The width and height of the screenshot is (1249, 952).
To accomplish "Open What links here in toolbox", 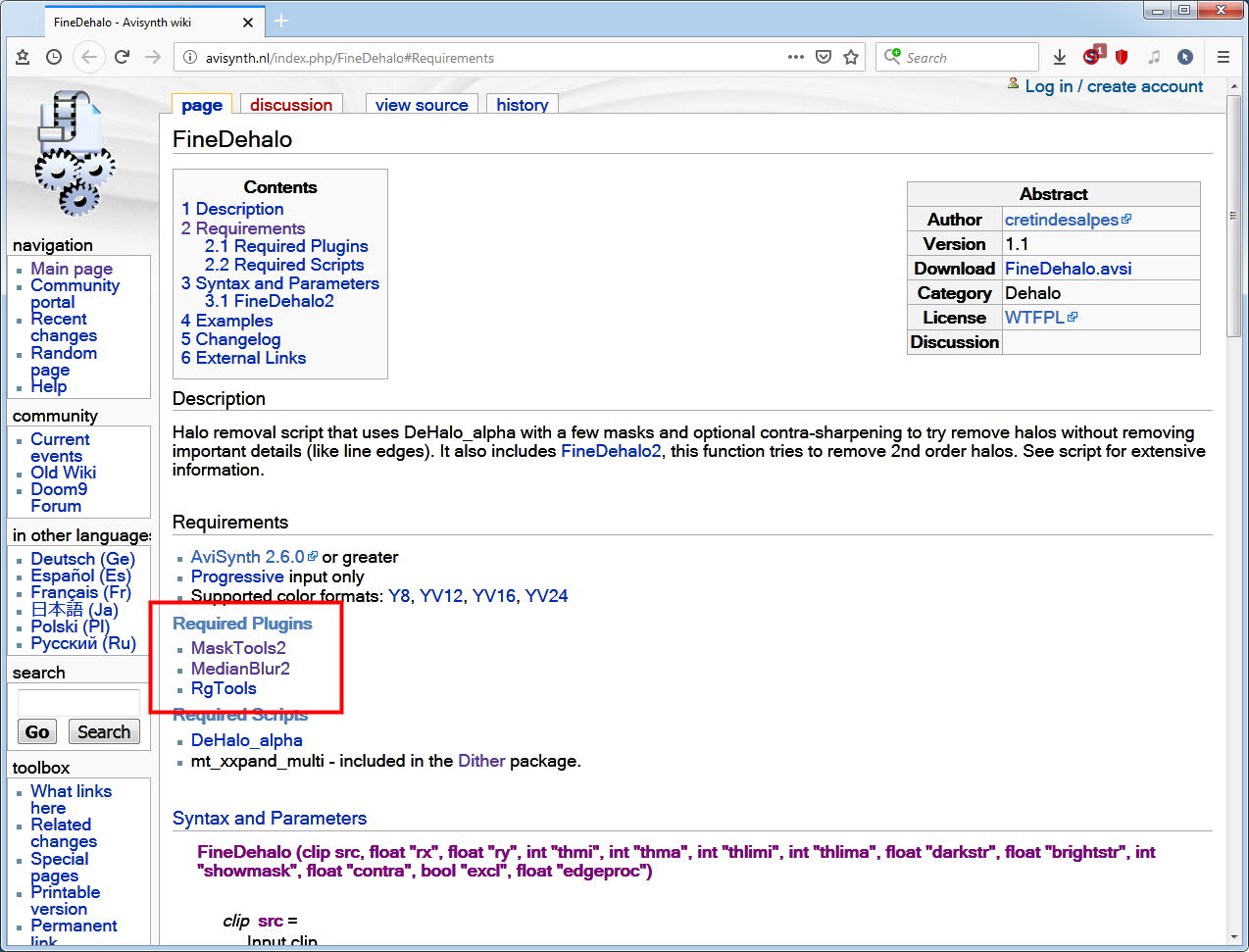I will (71, 799).
